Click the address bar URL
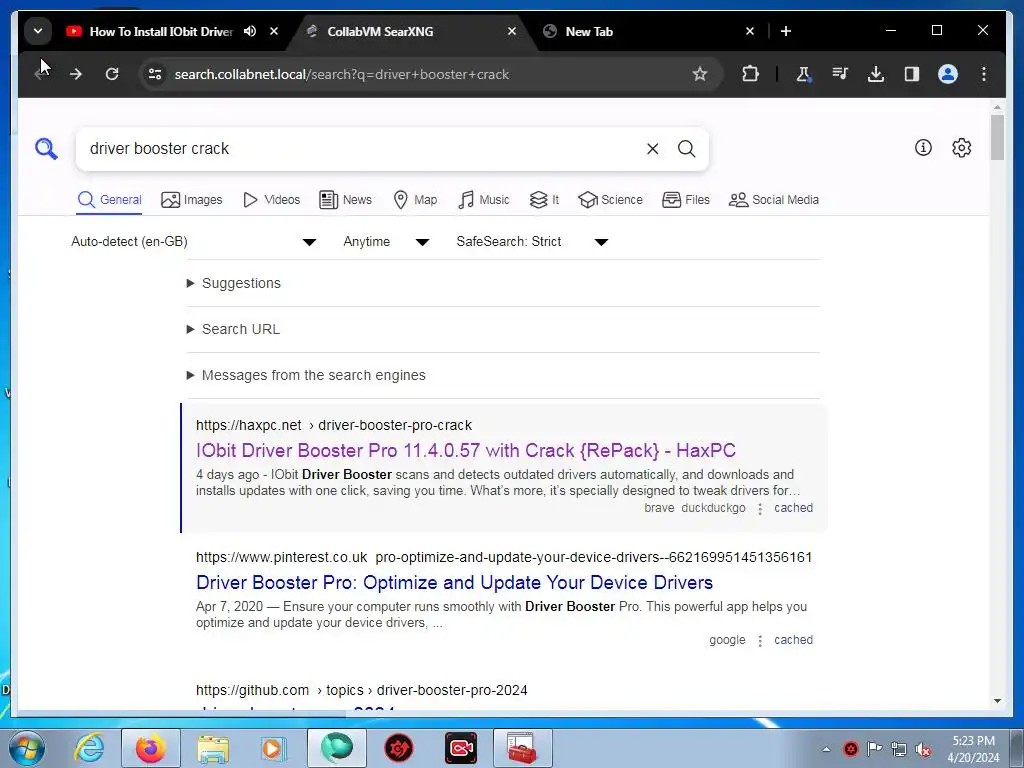The height and width of the screenshot is (768, 1024). pyautogui.click(x=341, y=74)
